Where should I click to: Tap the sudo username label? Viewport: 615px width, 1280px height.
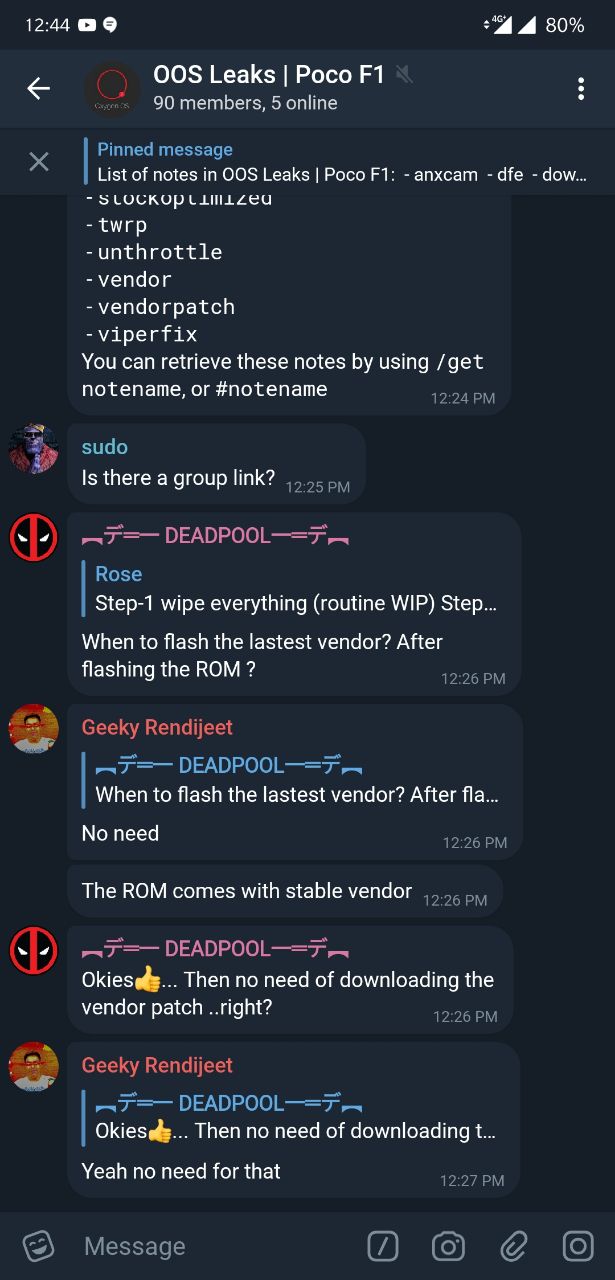click(x=105, y=447)
